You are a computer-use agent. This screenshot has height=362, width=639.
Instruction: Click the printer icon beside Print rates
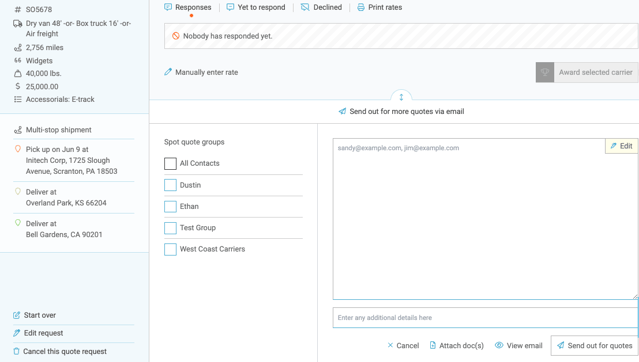361,7
